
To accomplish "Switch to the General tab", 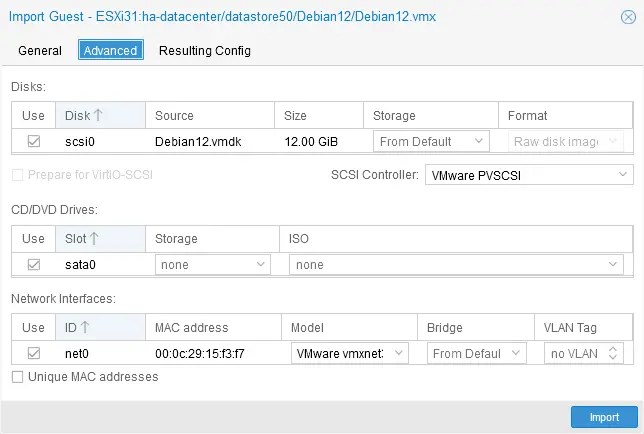I will tap(40, 51).
